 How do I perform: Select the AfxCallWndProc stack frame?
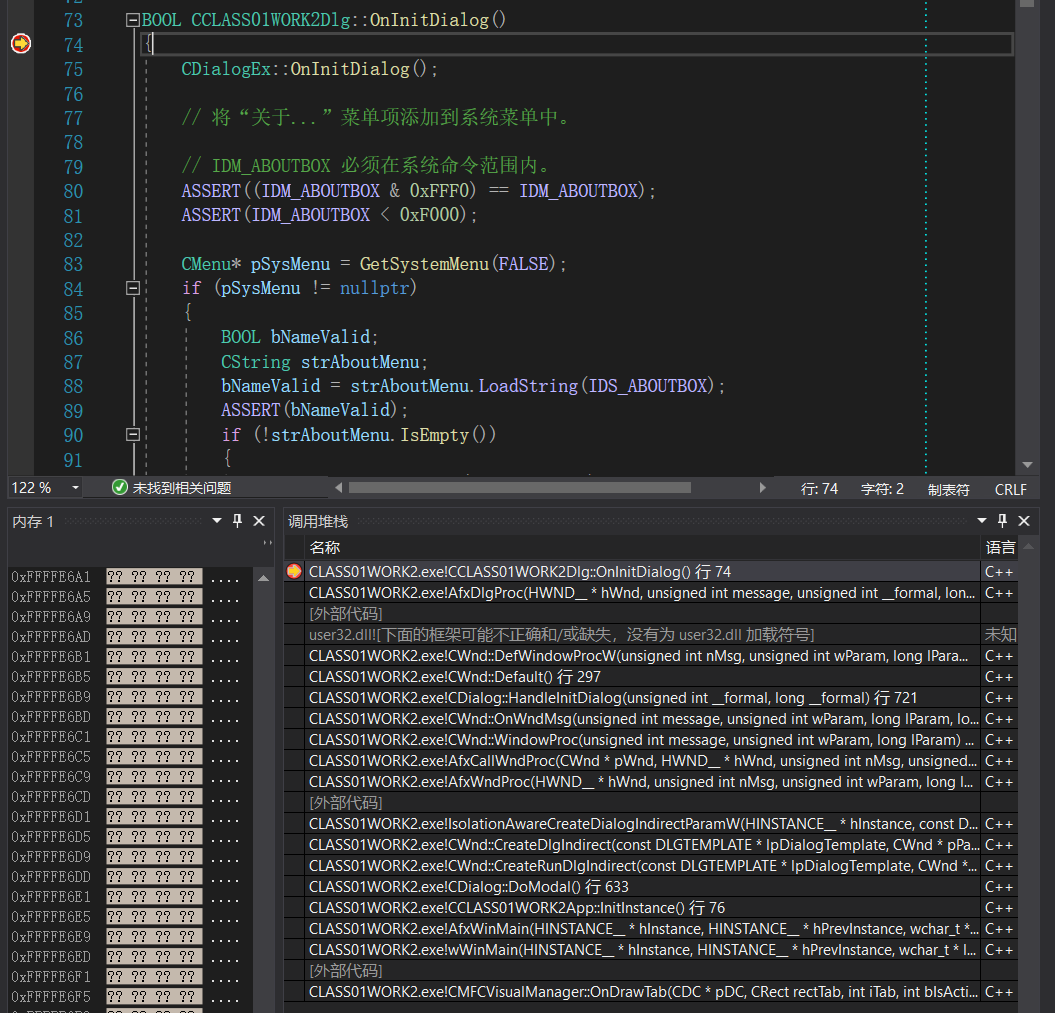[643, 761]
